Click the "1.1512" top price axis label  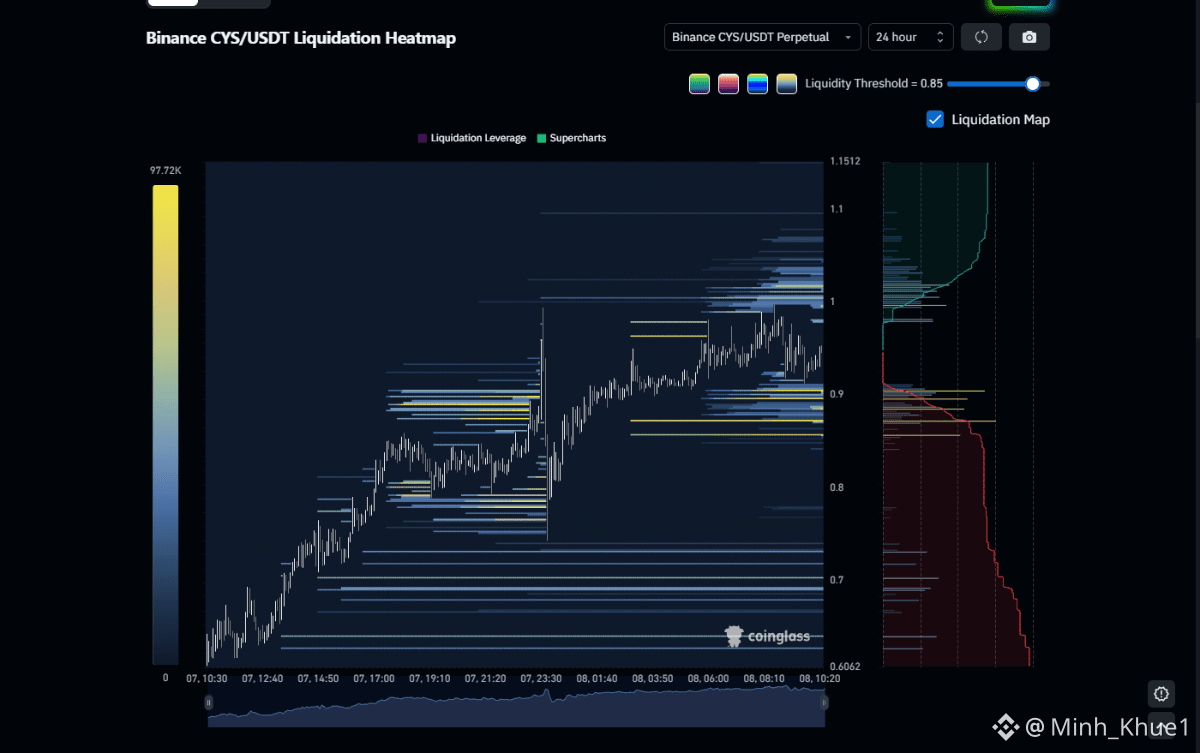point(845,161)
